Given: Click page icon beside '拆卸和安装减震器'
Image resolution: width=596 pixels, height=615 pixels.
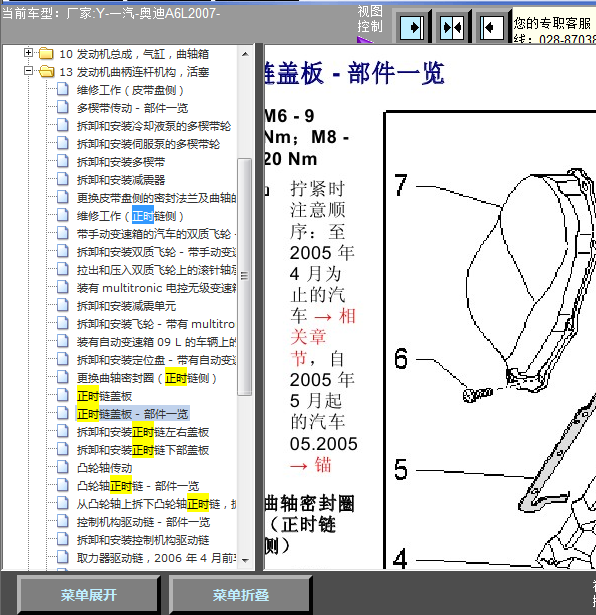Looking at the screenshot, I should pyautogui.click(x=63, y=179).
